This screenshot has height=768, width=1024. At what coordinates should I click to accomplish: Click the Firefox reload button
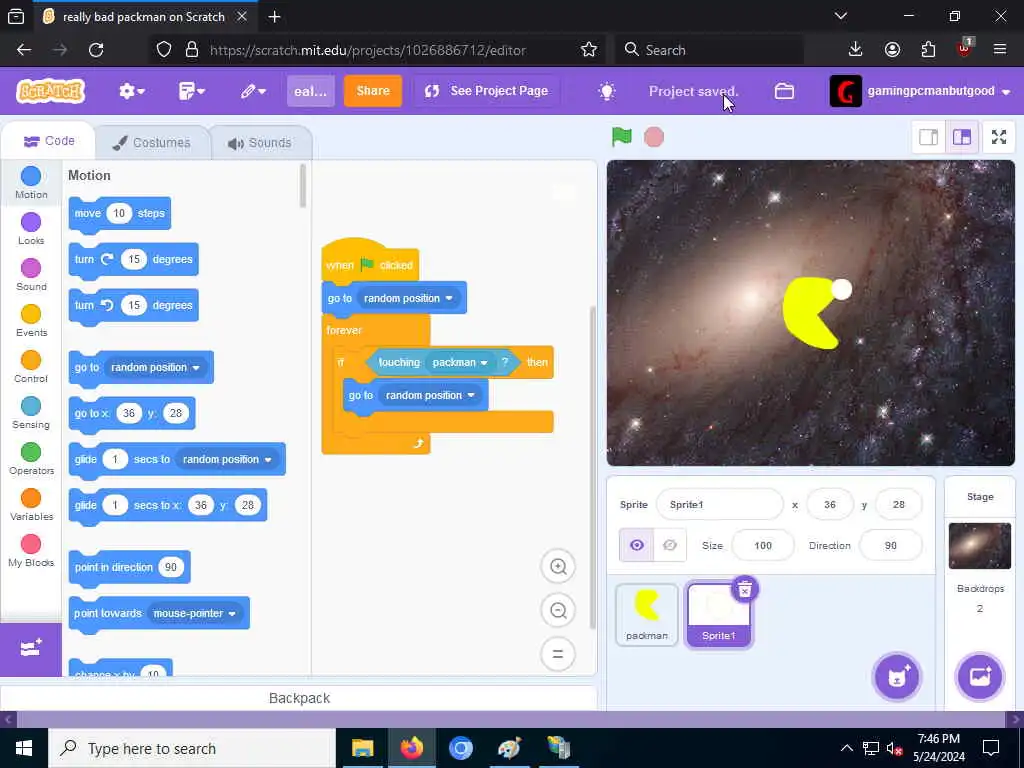96,50
